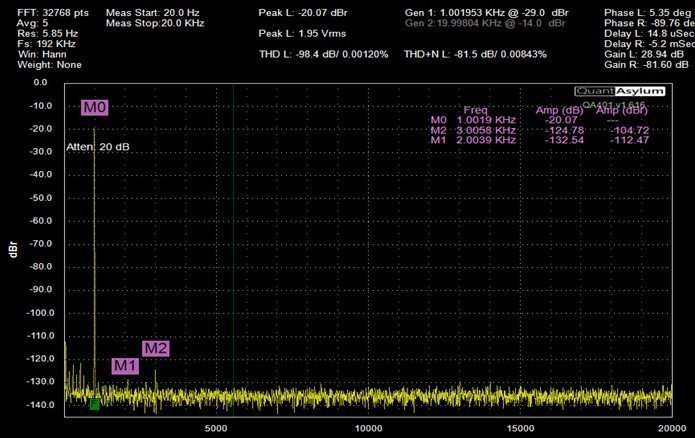The image size is (695, 438).
Task: Click the Delay L: 14.8 uSec readout
Action: coord(649,34)
